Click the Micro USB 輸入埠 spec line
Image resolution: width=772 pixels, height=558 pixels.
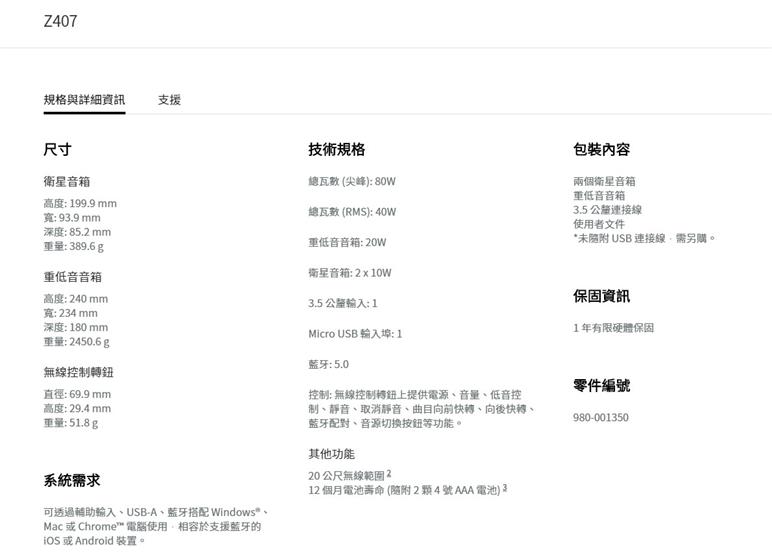pos(355,333)
